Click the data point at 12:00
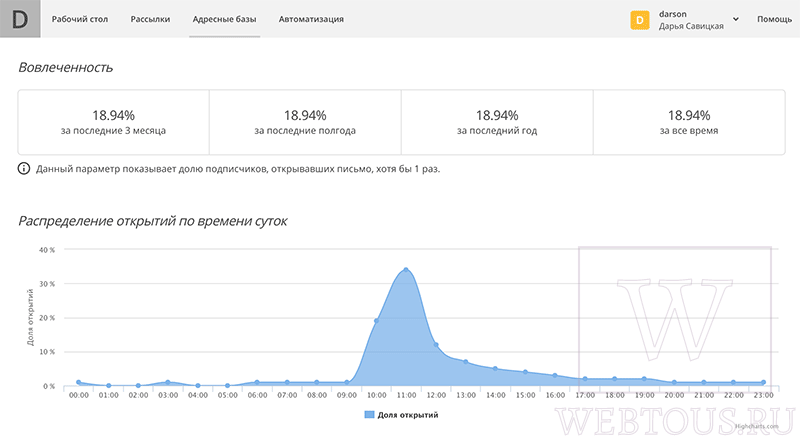800x444 pixels. click(436, 344)
